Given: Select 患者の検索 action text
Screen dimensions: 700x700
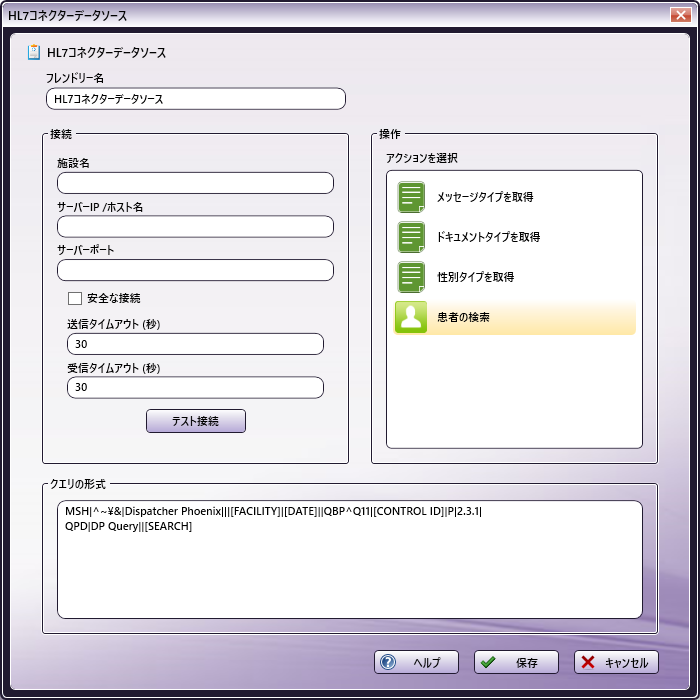Looking at the screenshot, I should point(463,317).
